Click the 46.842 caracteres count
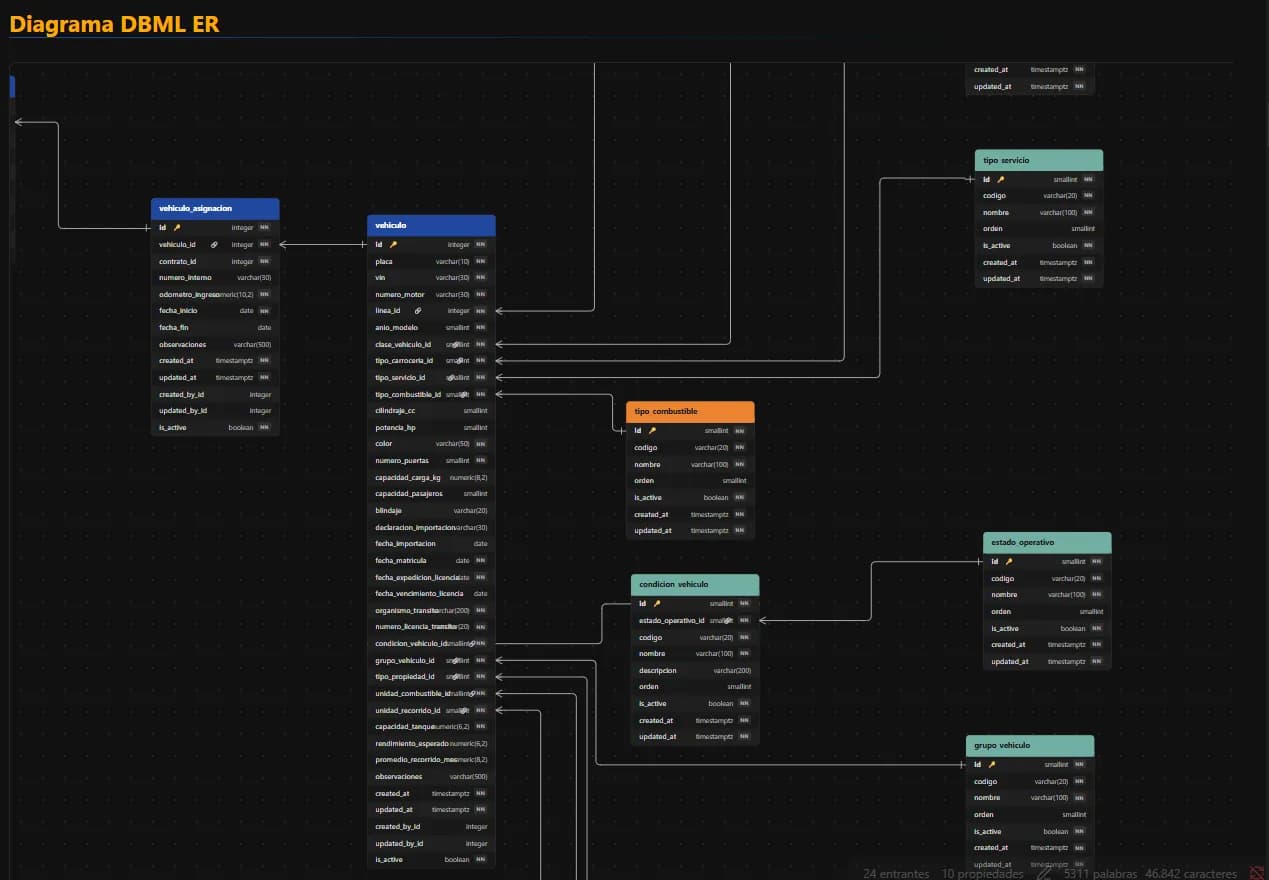 [1191, 873]
